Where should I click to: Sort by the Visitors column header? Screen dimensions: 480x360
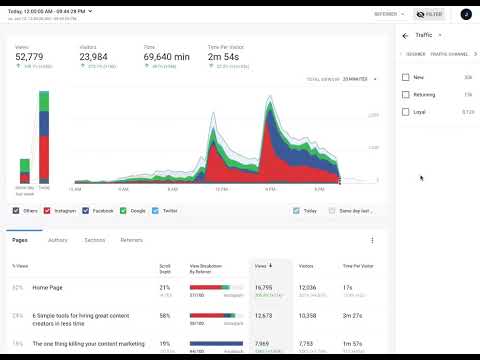306,266
